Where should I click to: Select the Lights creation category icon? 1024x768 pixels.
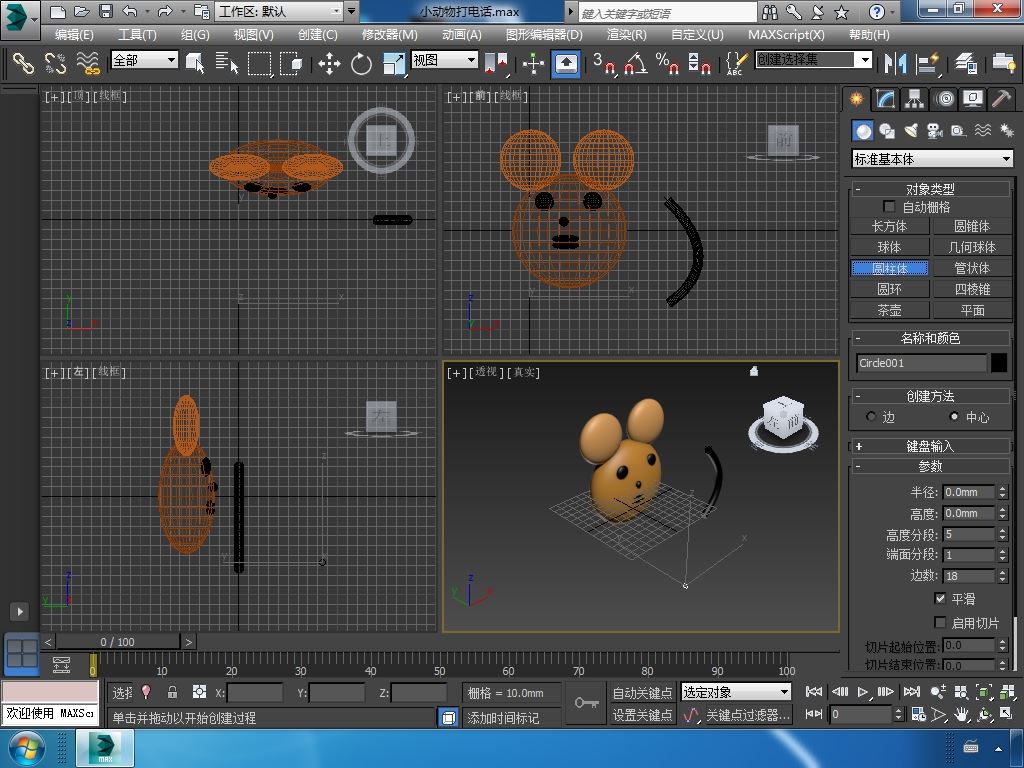(911, 131)
